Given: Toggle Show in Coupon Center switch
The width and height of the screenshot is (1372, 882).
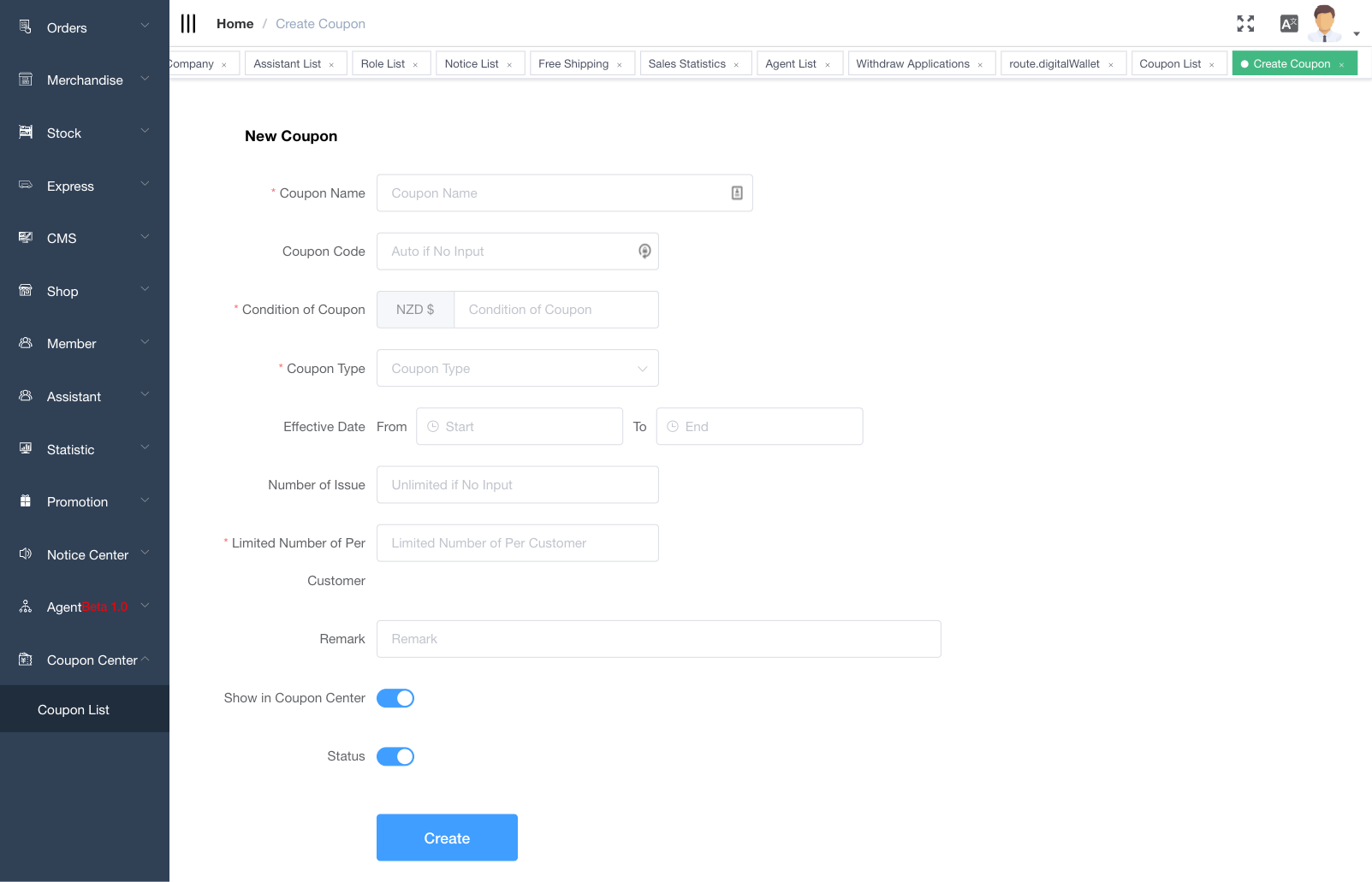Looking at the screenshot, I should 395,698.
